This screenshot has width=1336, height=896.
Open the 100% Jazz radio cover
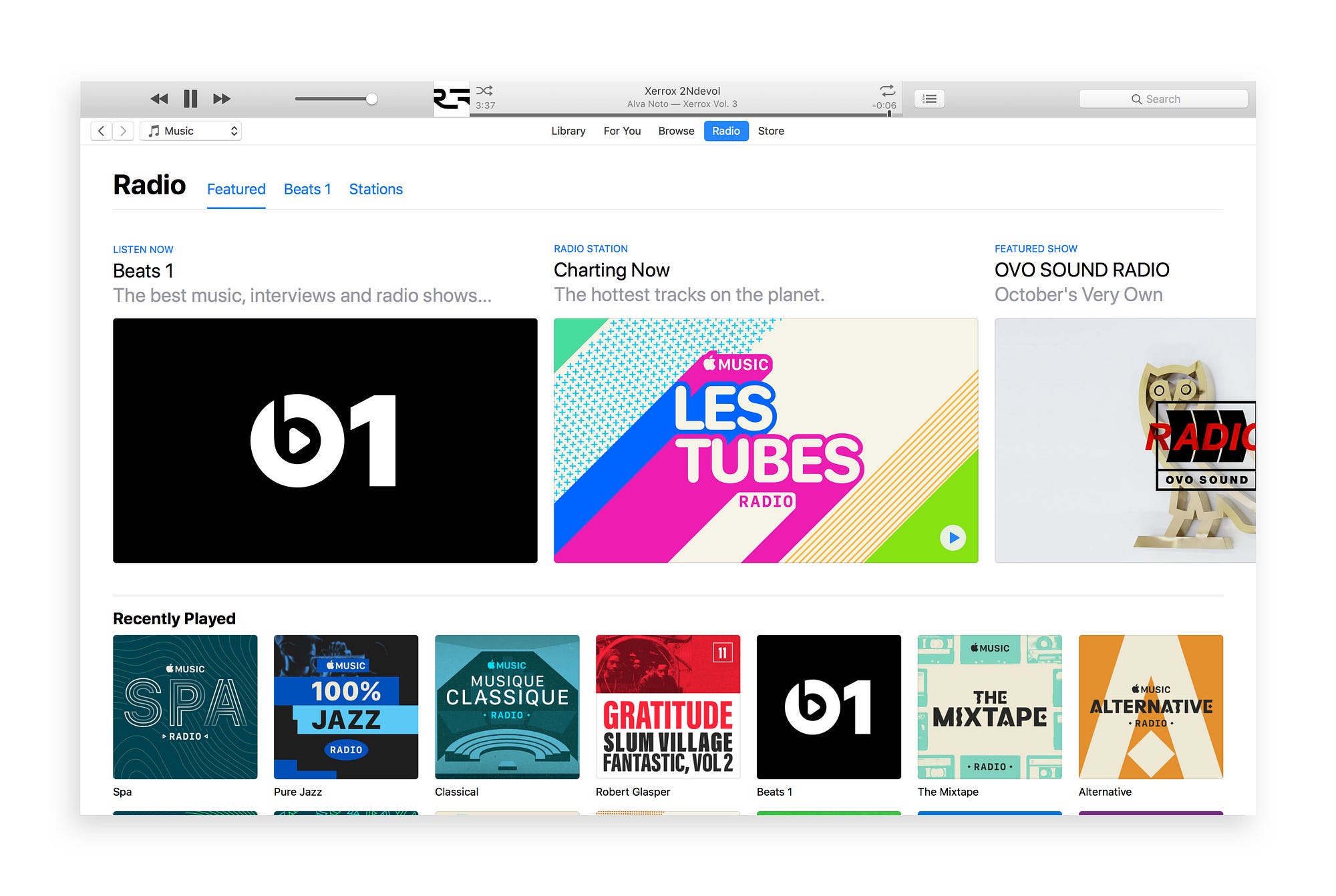[346, 707]
